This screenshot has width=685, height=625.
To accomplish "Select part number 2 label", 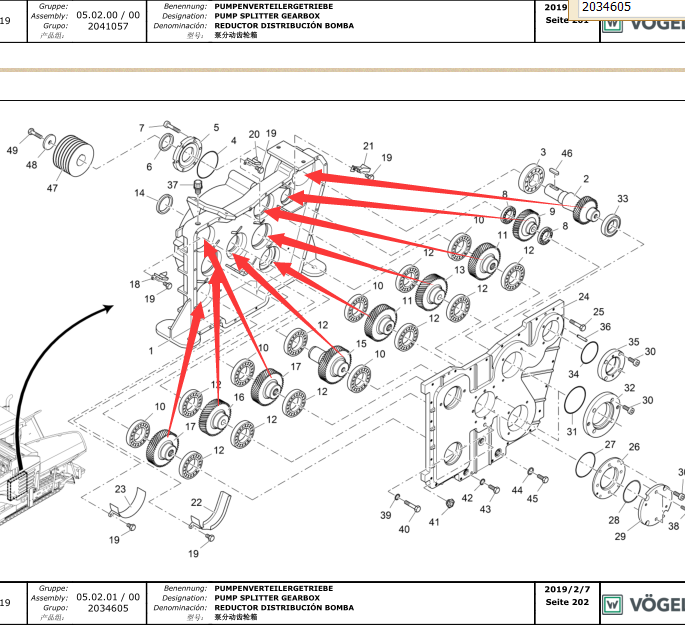I will [x=586, y=179].
